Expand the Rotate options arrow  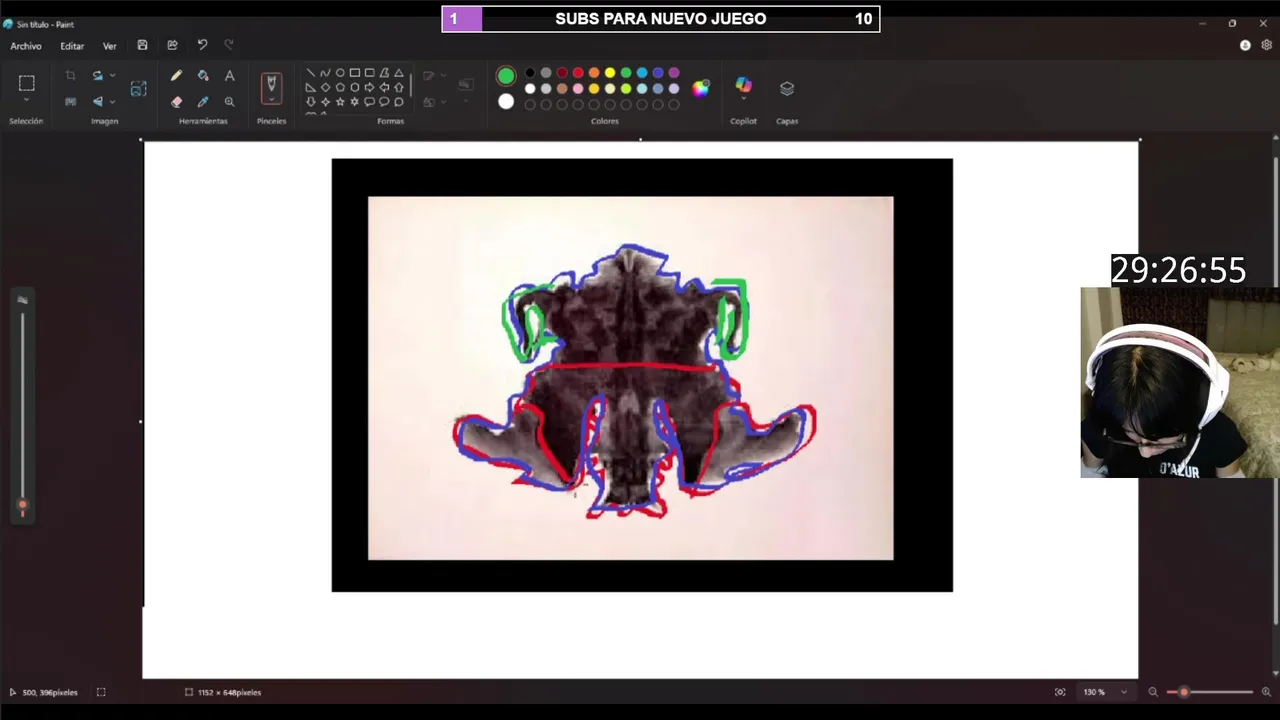click(x=112, y=76)
